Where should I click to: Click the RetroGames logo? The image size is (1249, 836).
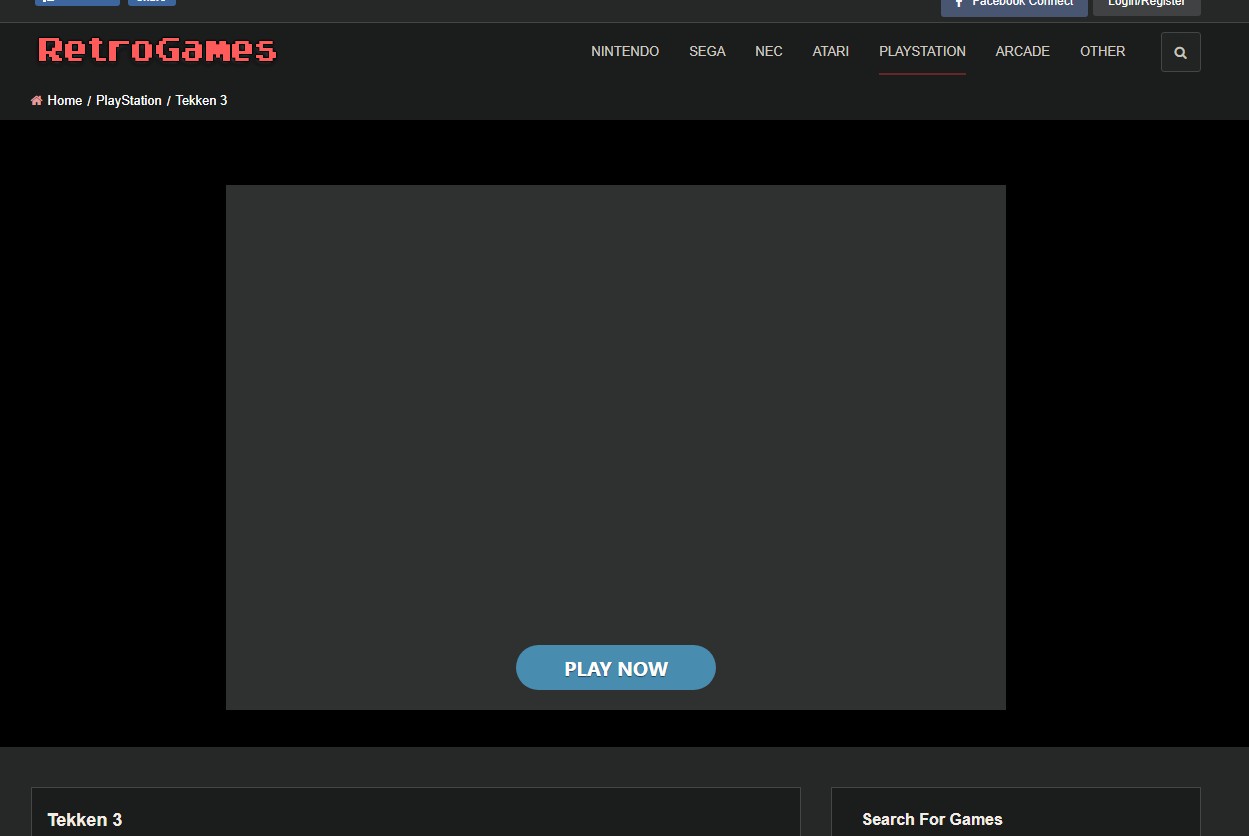point(157,49)
